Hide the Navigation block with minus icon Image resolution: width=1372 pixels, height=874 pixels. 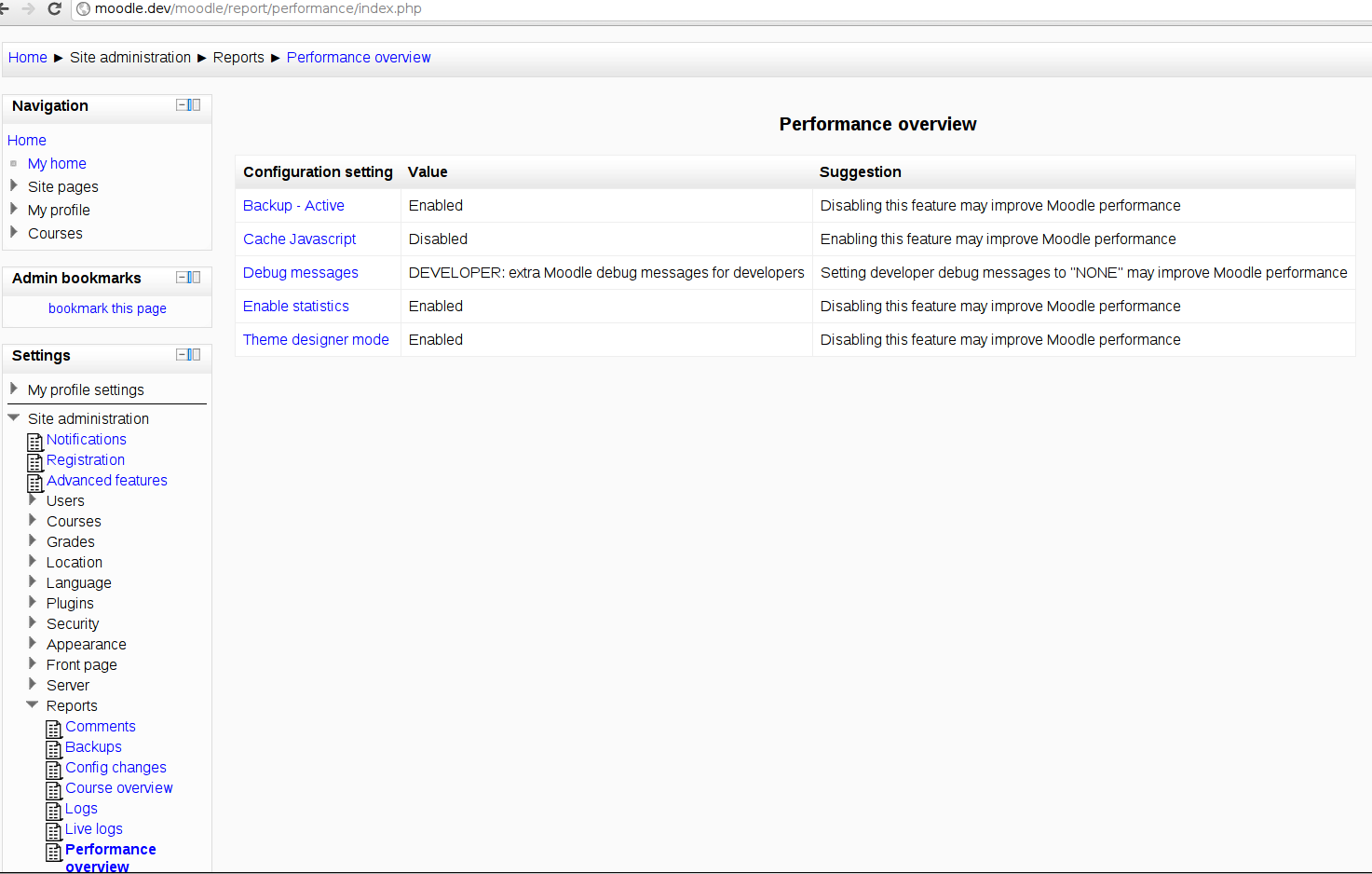tap(182, 105)
